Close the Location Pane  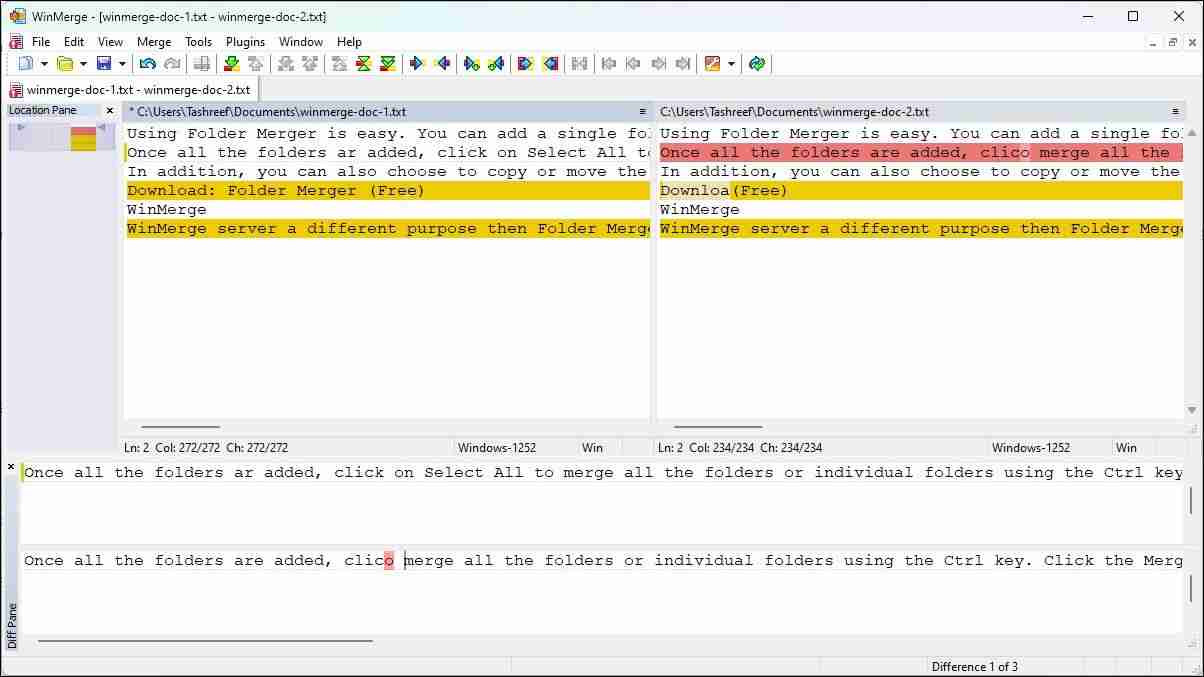(110, 111)
